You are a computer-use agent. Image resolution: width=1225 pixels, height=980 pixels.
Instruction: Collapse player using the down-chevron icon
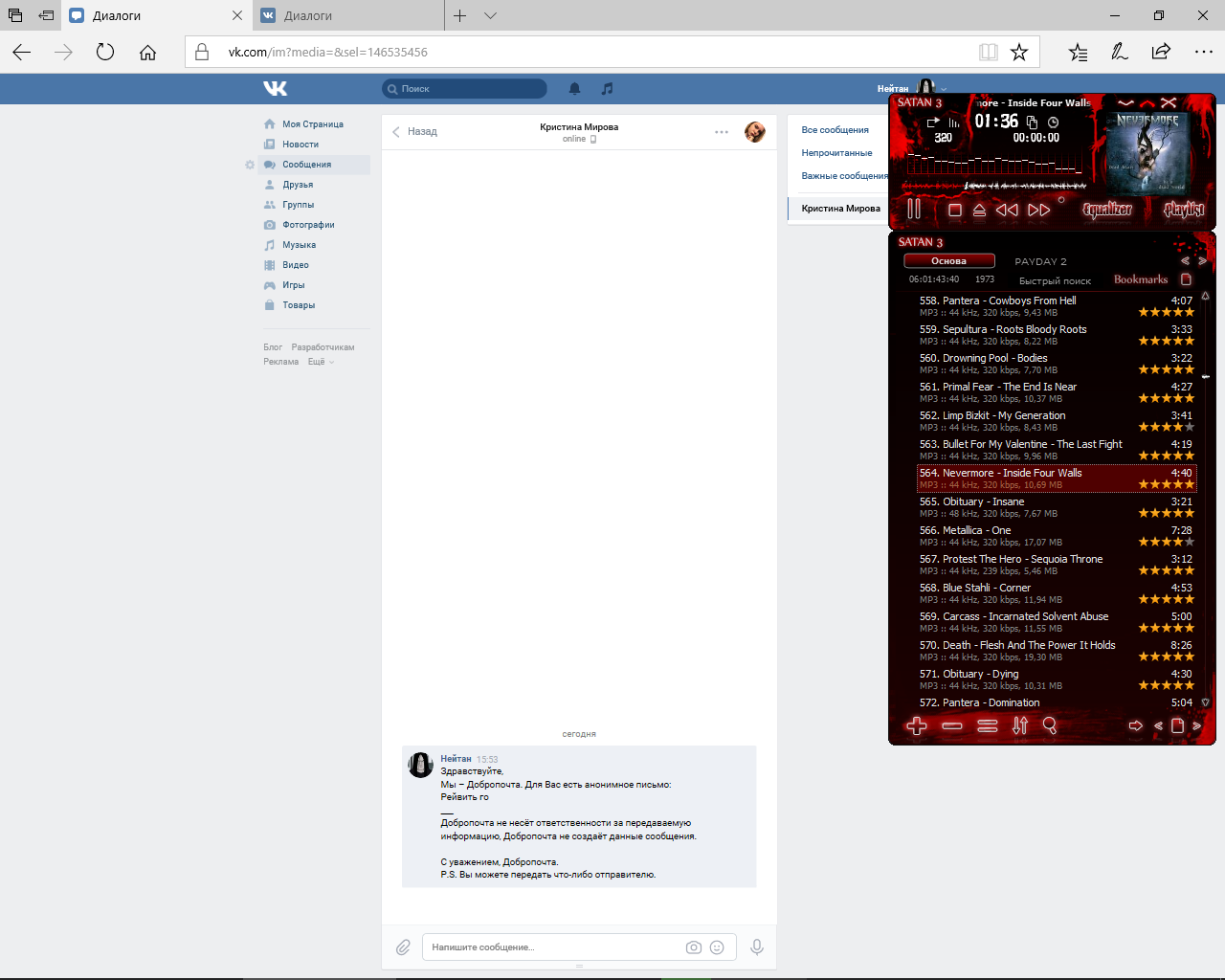pos(1125,102)
